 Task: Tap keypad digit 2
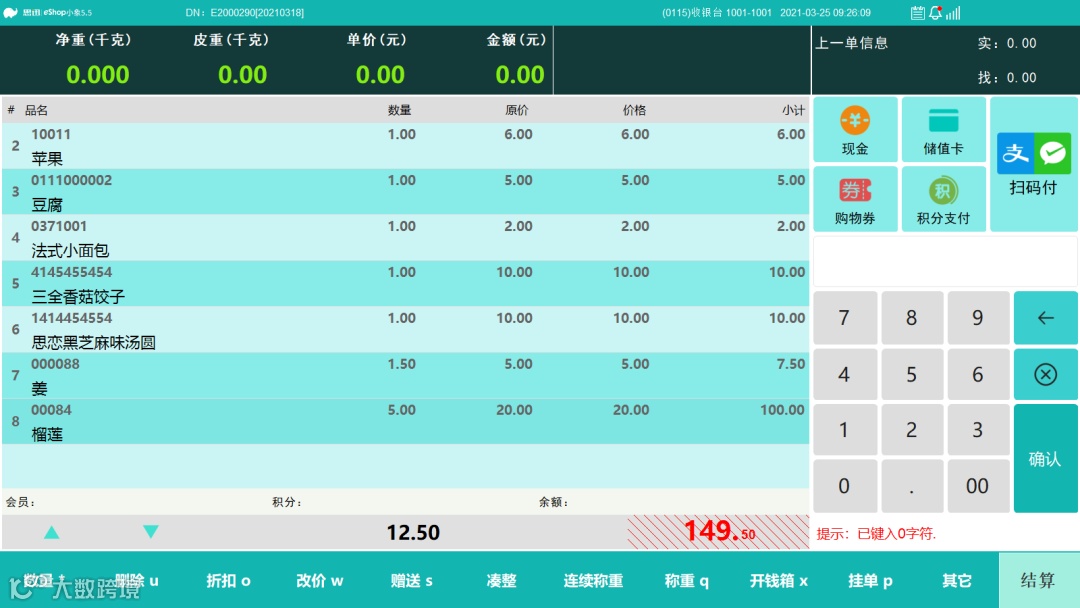[911, 430]
